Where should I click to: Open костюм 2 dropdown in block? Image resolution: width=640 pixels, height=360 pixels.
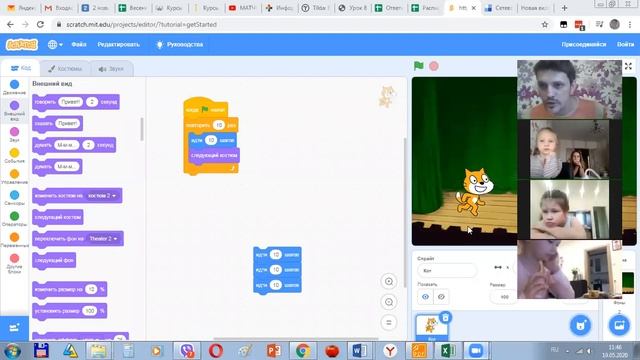(102, 196)
